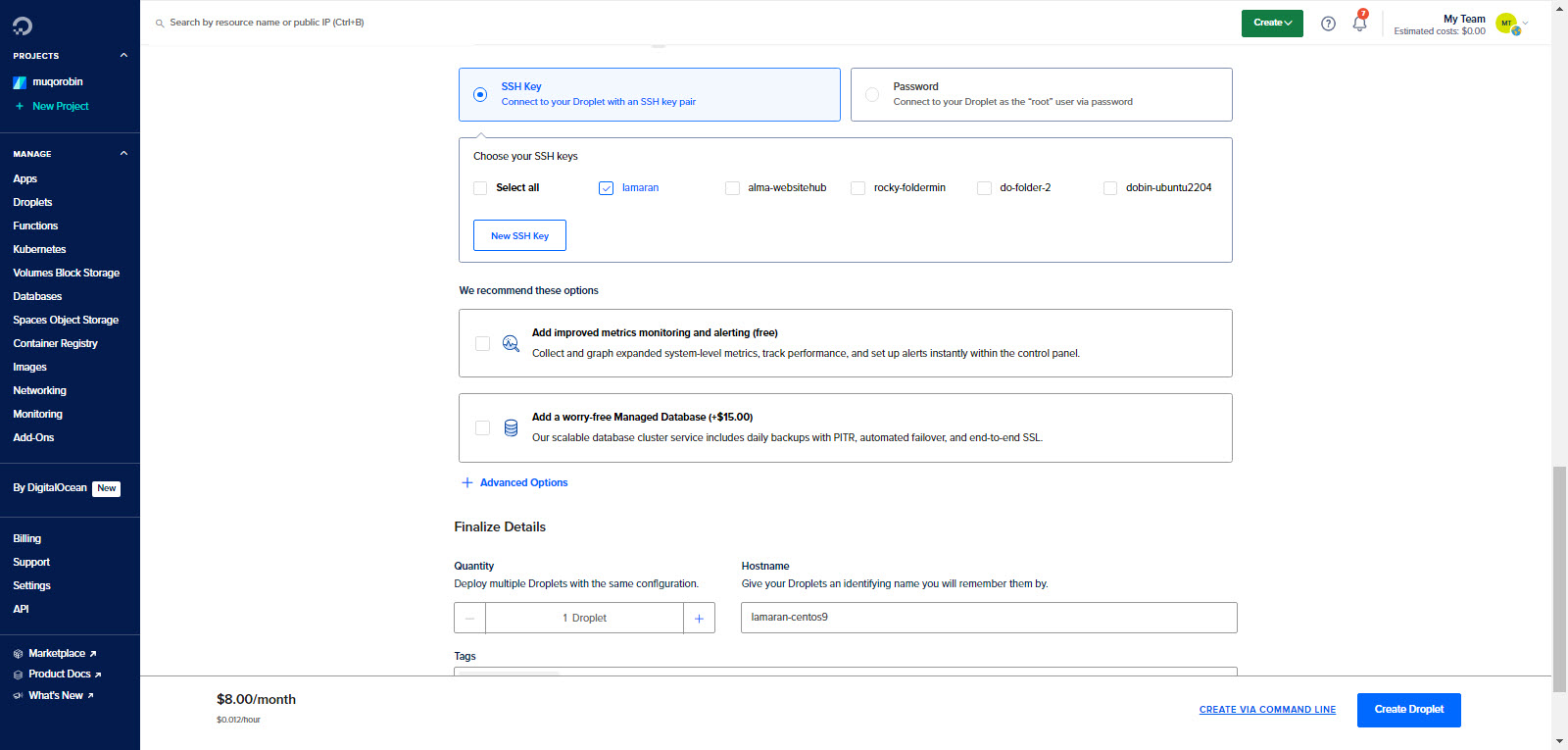Check the alma-websitehub SSH key

[732, 188]
